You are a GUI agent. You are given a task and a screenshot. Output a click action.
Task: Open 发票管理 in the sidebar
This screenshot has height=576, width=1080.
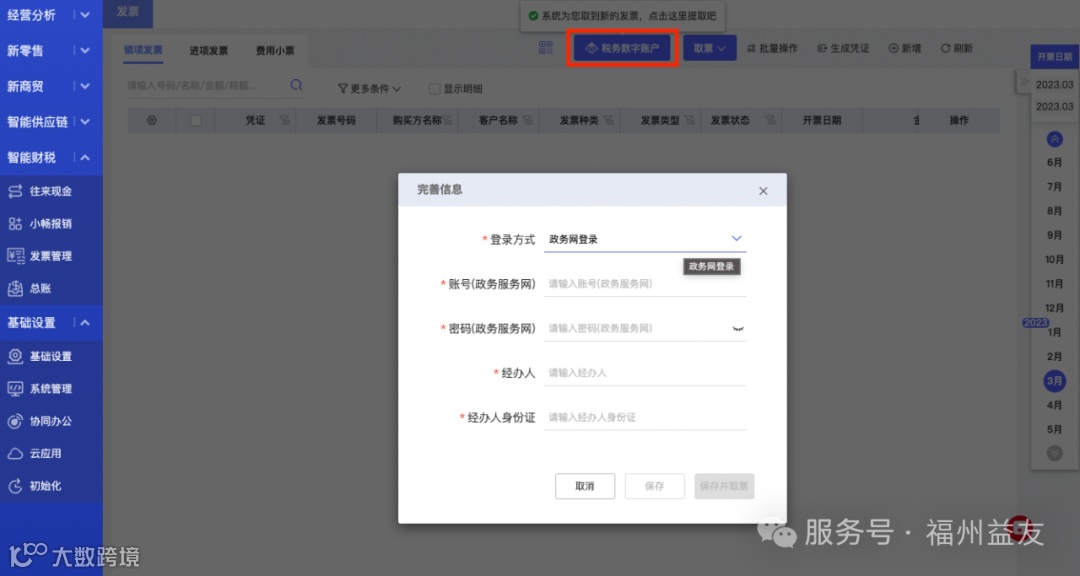pyautogui.click(x=50, y=256)
